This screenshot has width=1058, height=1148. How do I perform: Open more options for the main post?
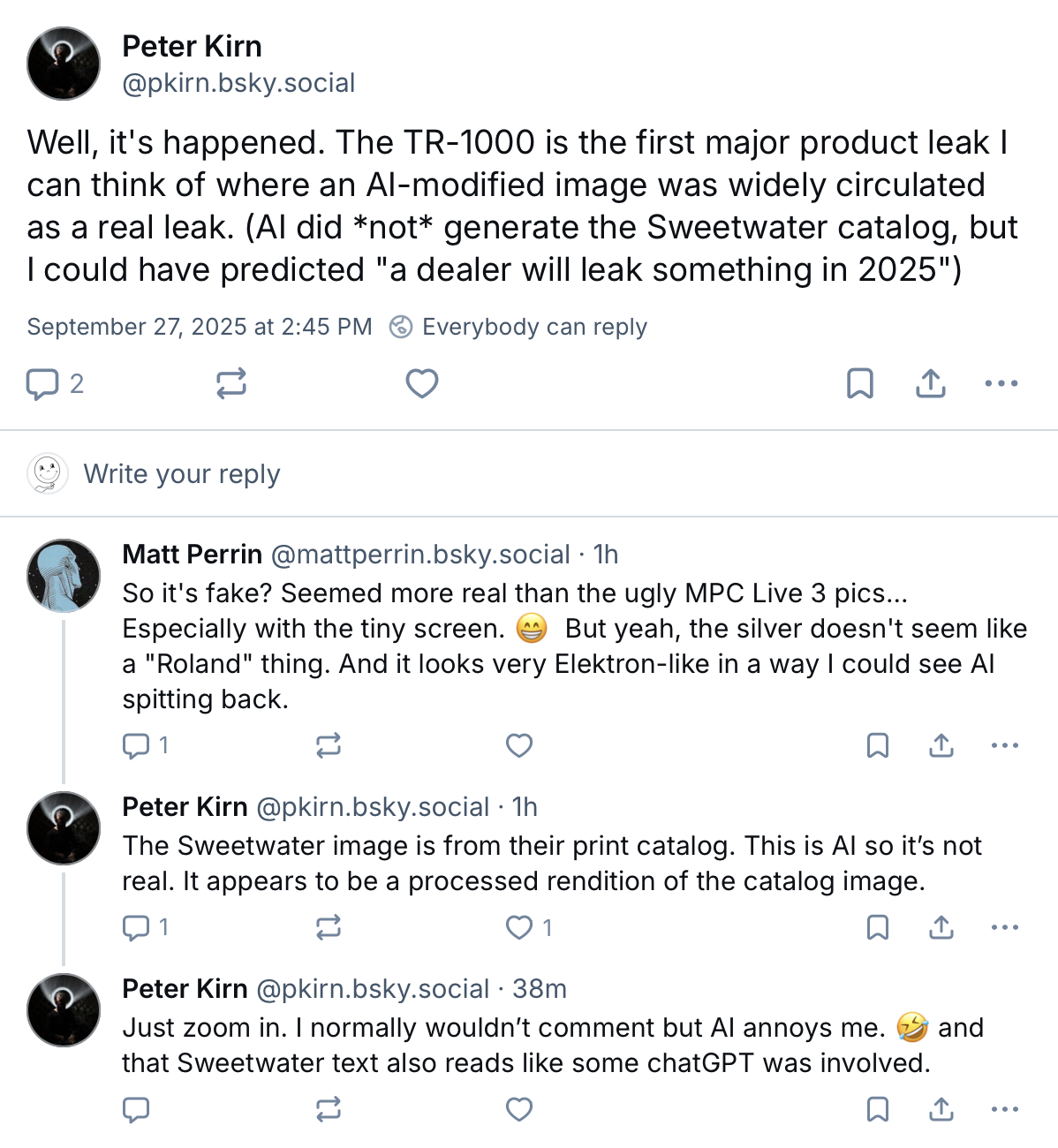pyautogui.click(x=1001, y=383)
